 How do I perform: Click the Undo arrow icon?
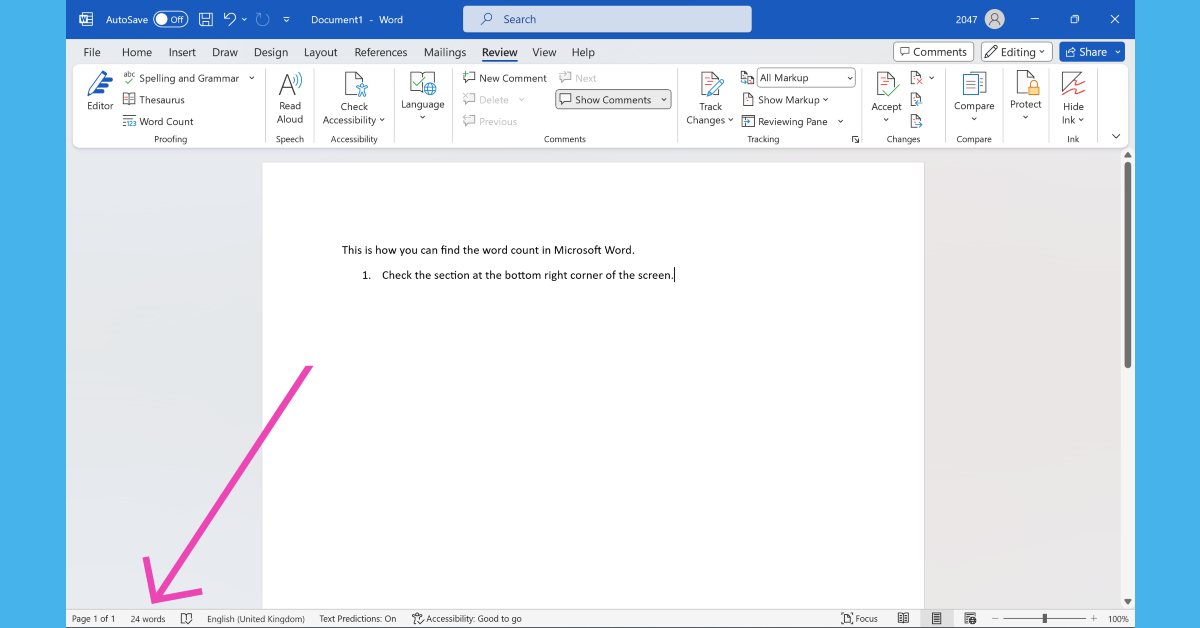pyautogui.click(x=230, y=19)
